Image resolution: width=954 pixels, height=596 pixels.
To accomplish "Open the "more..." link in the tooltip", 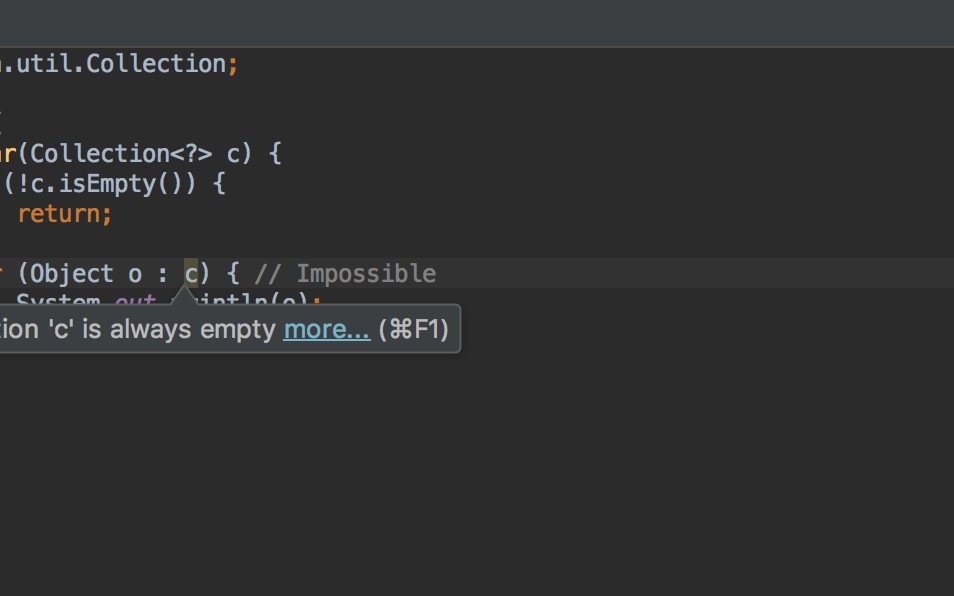I will click(x=326, y=329).
